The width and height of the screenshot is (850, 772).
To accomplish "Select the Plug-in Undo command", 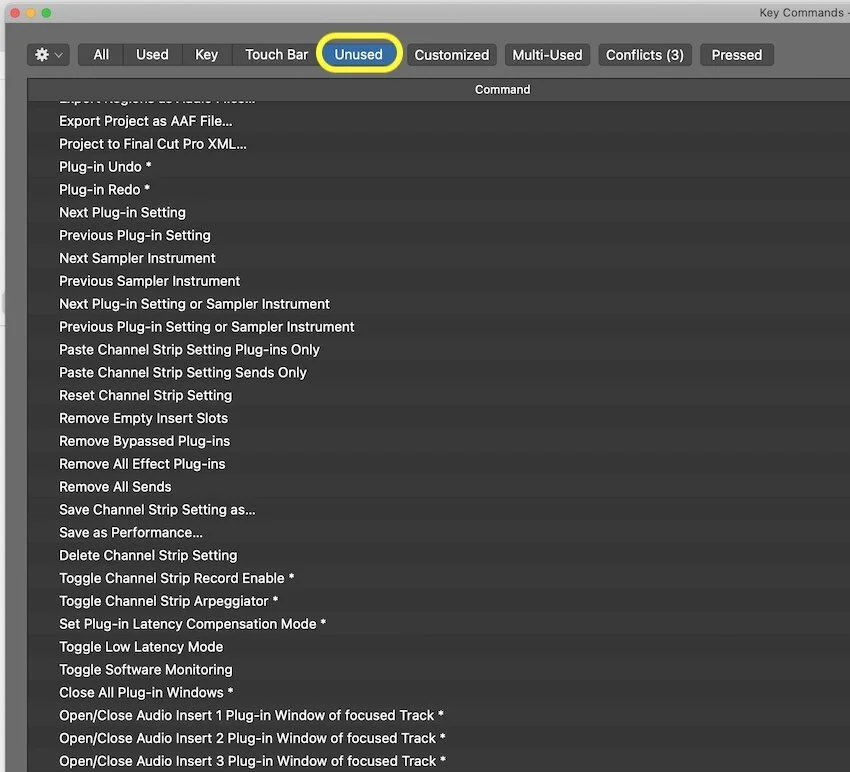I will (105, 166).
